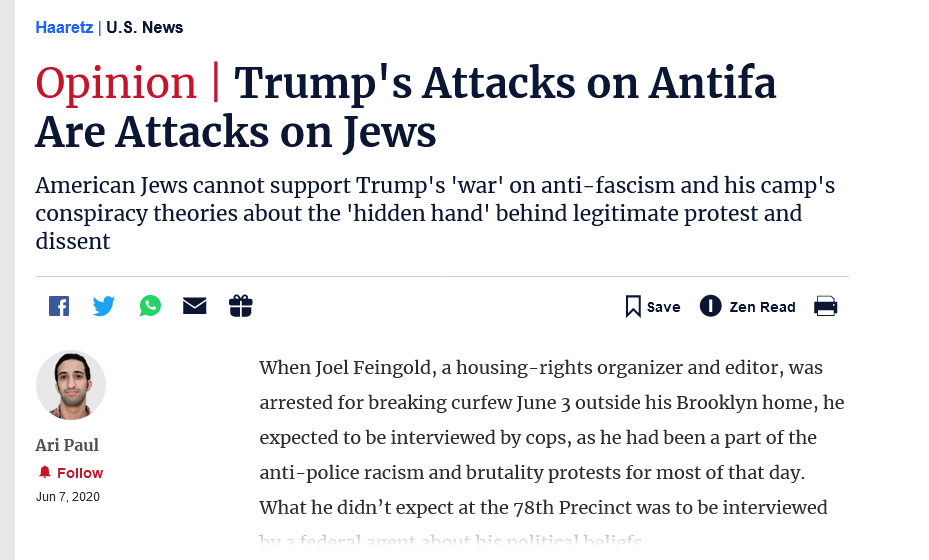Open the Haaretz home link
This screenshot has width=929, height=560.
pyautogui.click(x=64, y=27)
